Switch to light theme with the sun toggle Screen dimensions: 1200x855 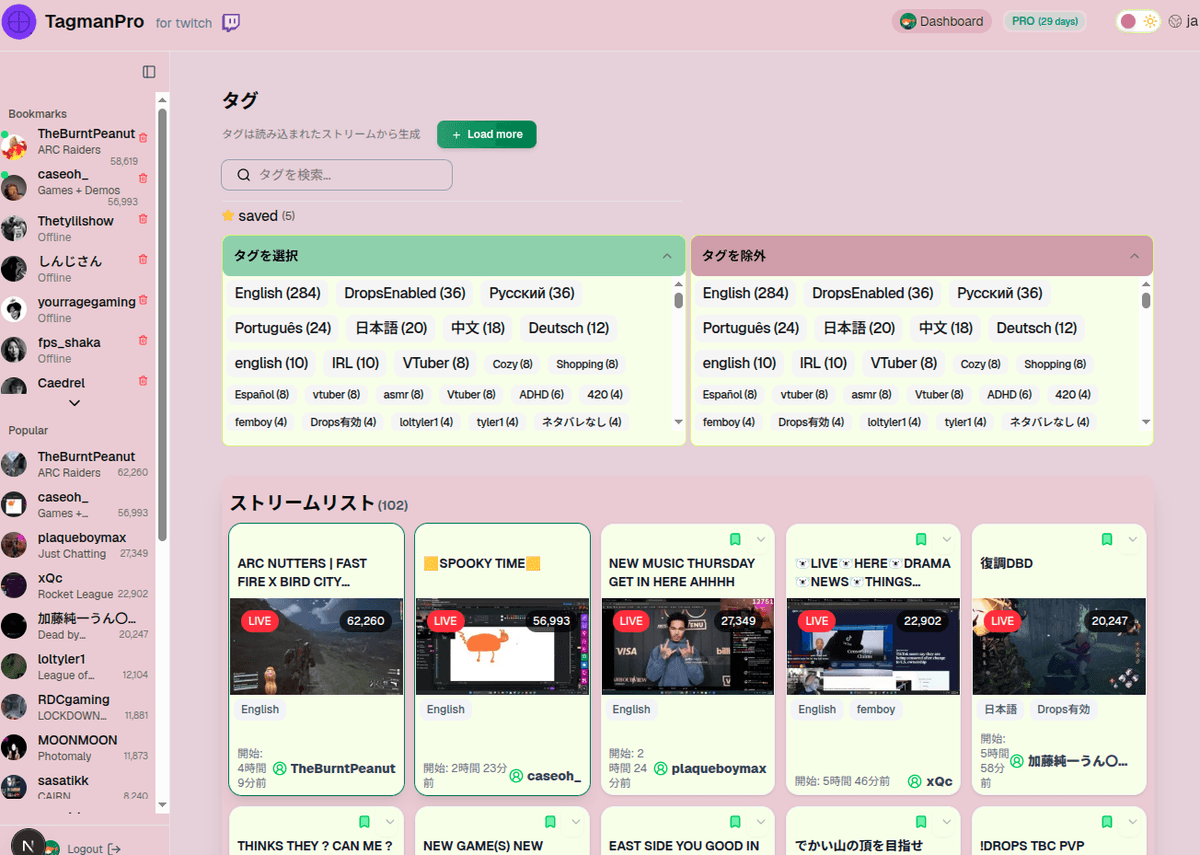[1152, 20]
